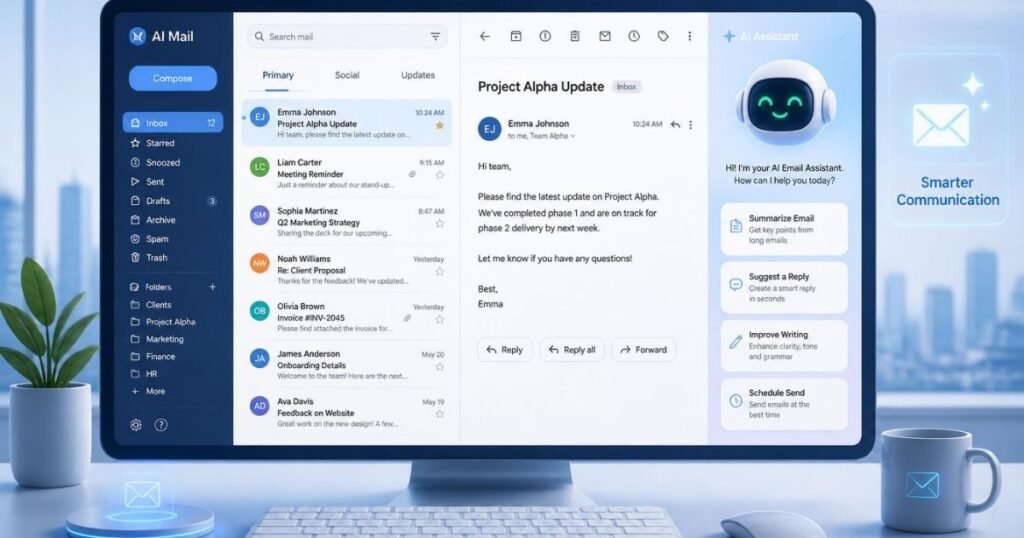Open Liam Carter's Meeting Reminder email
1024x538 pixels.
tap(347, 174)
